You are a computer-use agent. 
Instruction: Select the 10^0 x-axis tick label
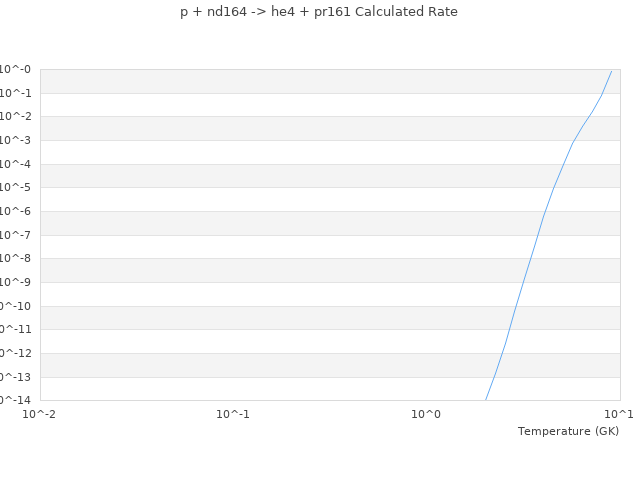pos(426,414)
